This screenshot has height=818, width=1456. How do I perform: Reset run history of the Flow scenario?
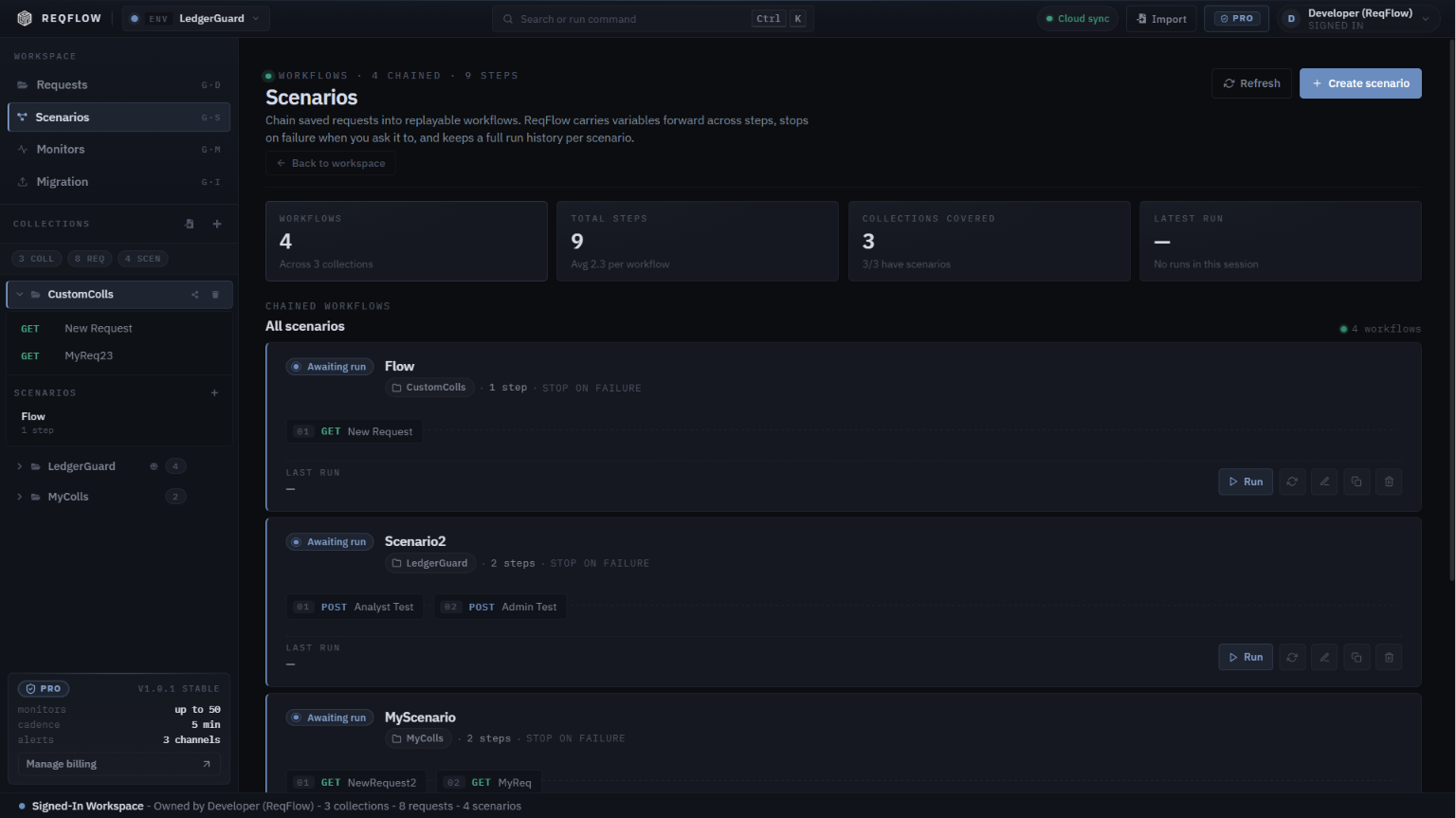tap(1292, 482)
